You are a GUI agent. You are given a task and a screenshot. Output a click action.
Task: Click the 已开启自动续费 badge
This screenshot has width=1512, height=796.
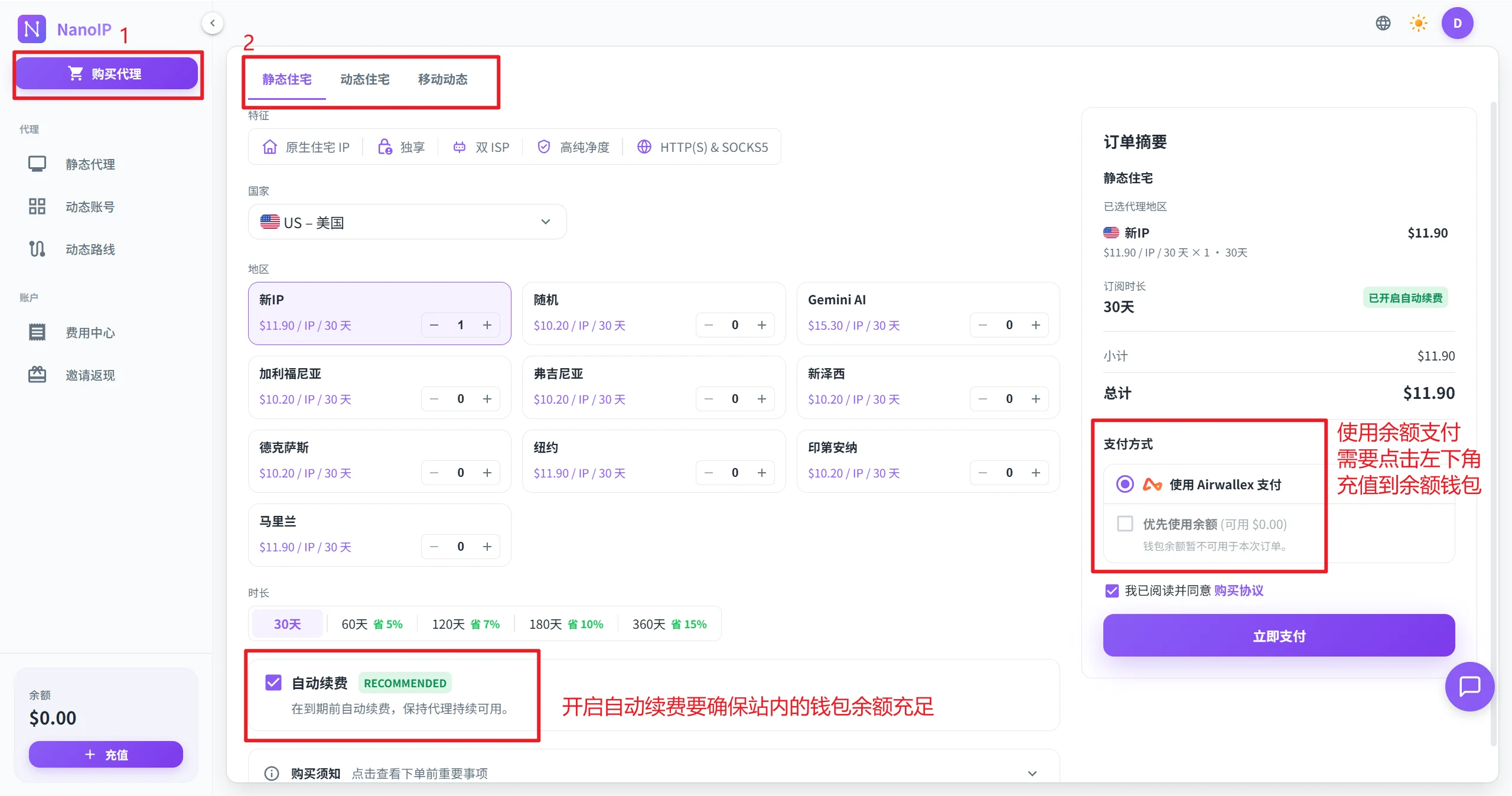tap(1406, 298)
